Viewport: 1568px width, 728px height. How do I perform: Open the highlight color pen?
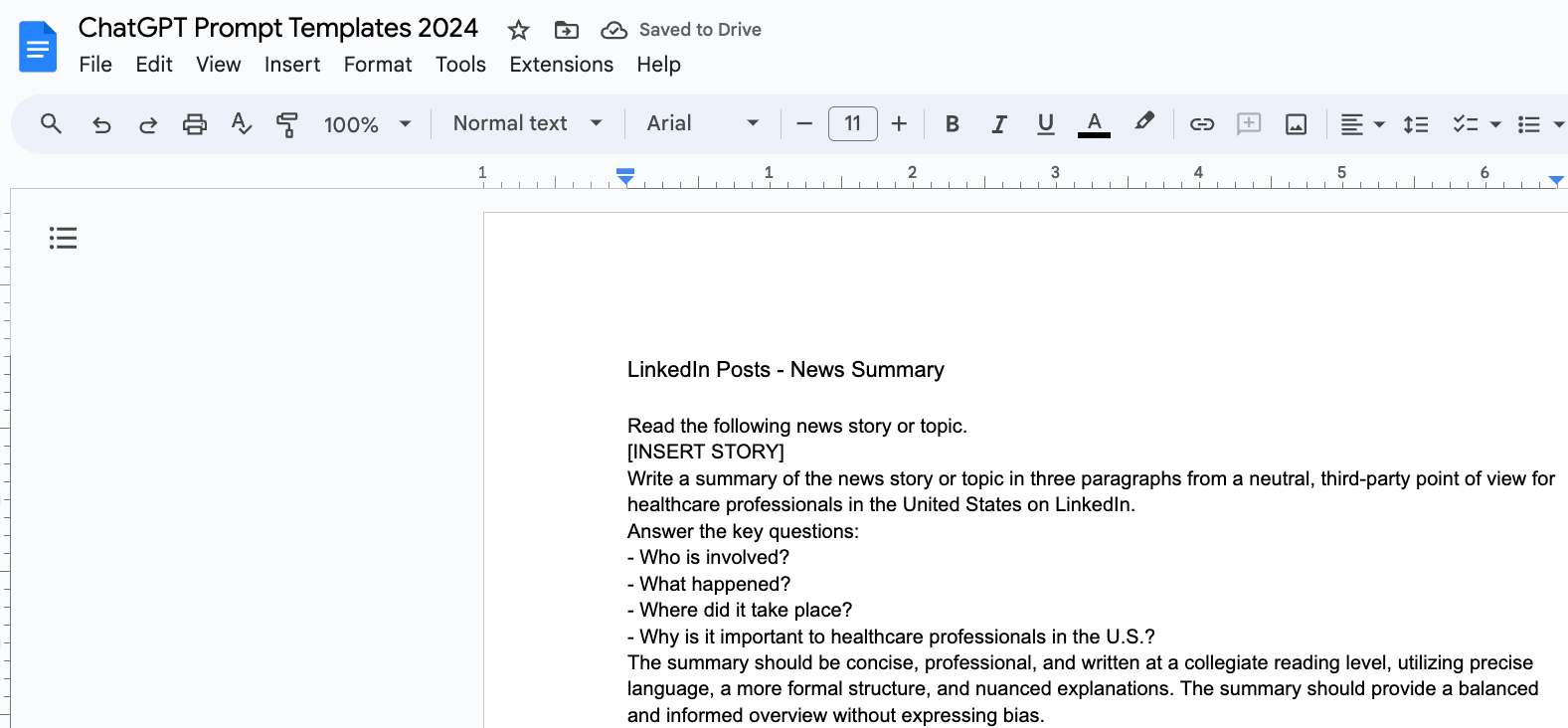coord(1144,122)
